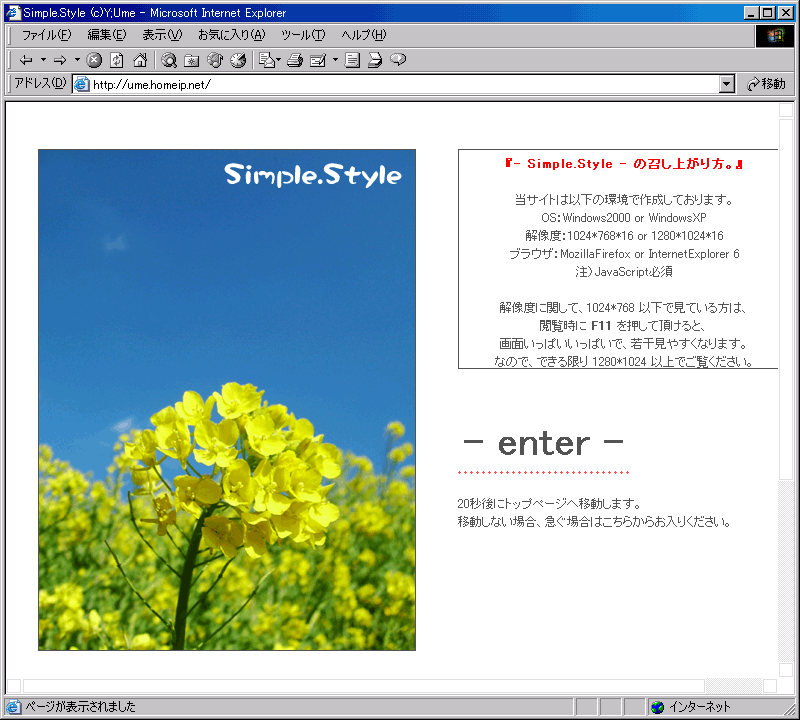Viewport: 800px width, 720px height.
Task: Click the 移動 (Go) button
Action: click(x=766, y=84)
